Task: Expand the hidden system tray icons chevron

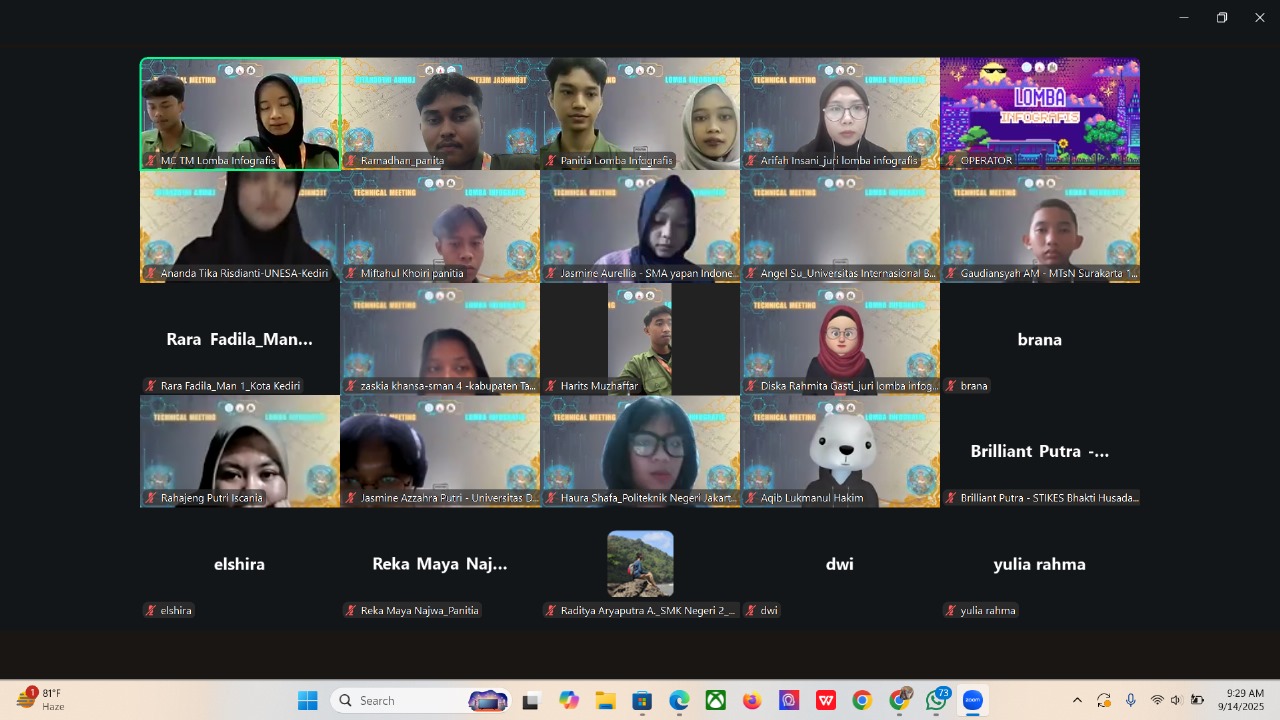Action: (x=1077, y=700)
